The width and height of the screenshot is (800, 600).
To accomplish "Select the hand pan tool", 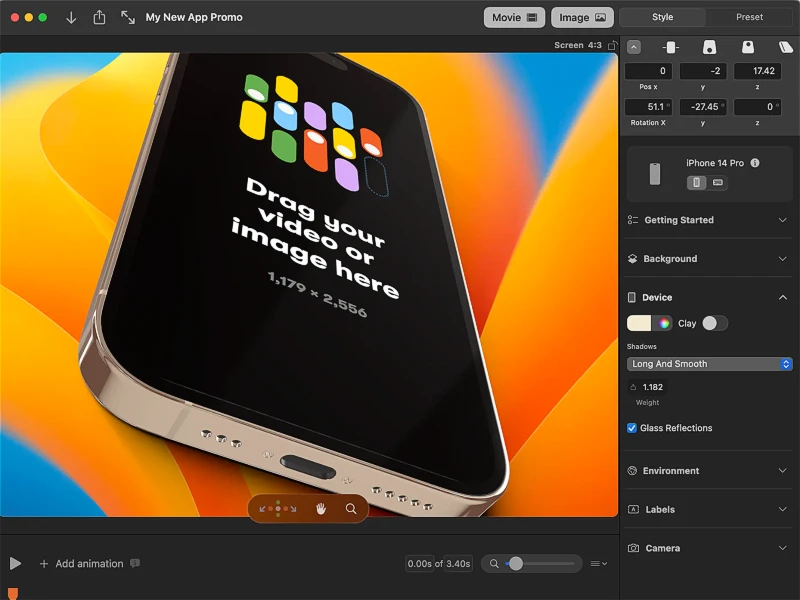I will pos(321,509).
